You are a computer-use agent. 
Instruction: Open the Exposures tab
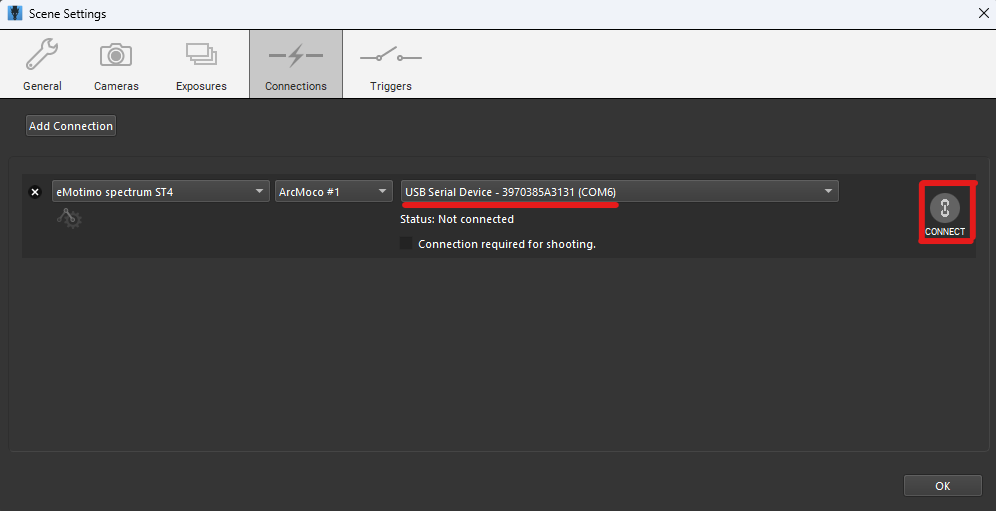(201, 64)
